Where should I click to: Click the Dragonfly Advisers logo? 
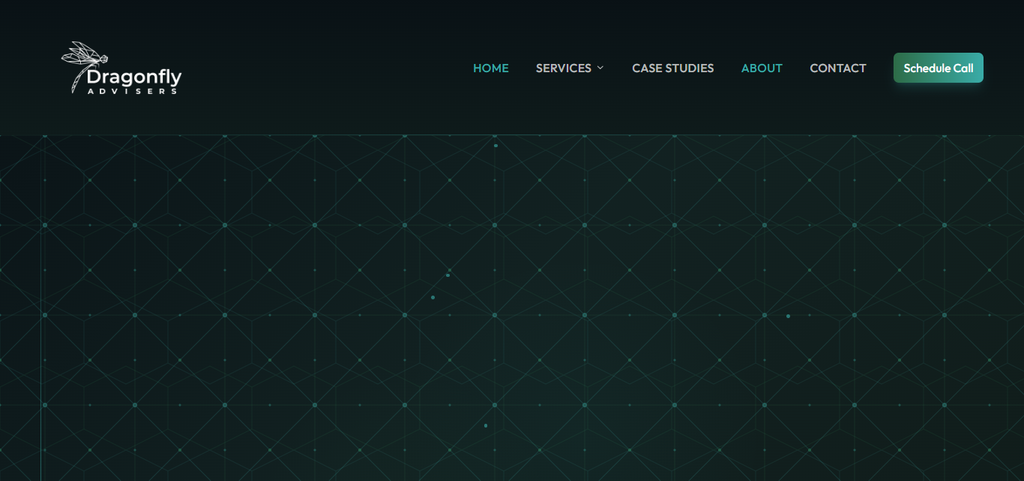pyautogui.click(x=121, y=68)
